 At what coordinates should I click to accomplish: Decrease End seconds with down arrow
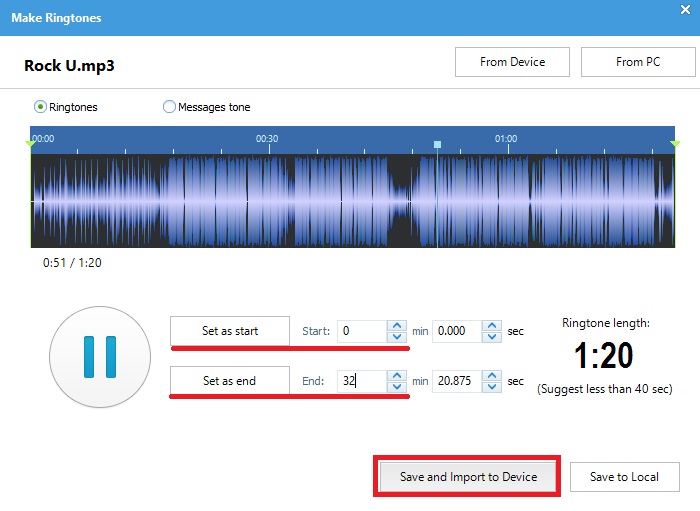(492, 386)
